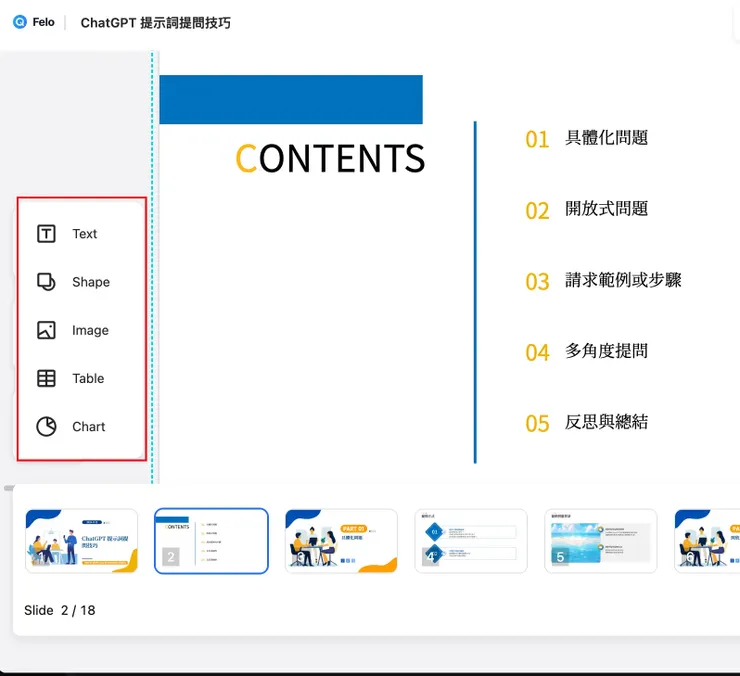
Task: Select slide 2 CONTENTS thumbnail
Action: [x=211, y=541]
